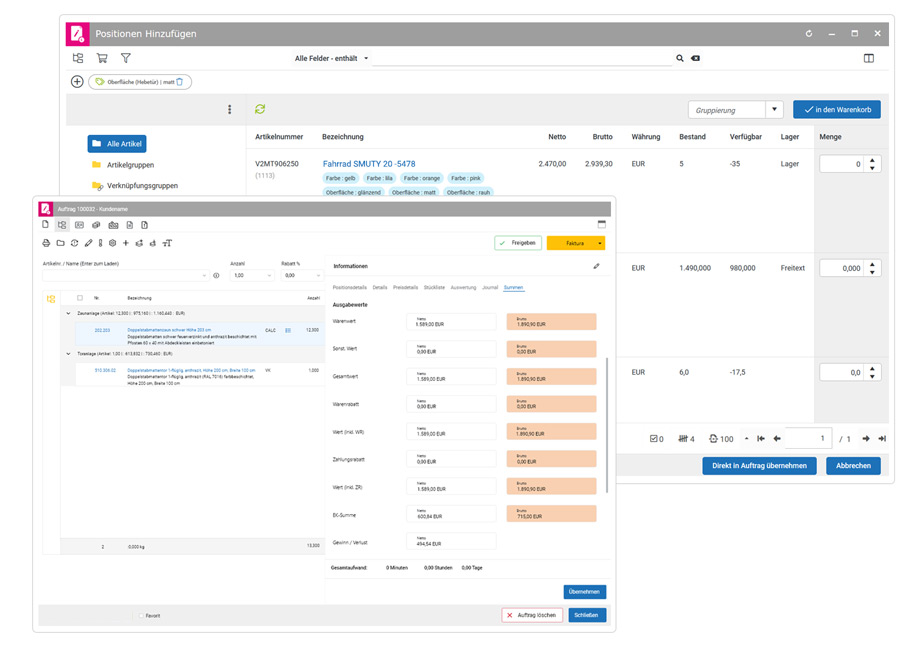900x653 pixels.
Task: Collapse the Zaunanlage group row
Action: point(69,313)
